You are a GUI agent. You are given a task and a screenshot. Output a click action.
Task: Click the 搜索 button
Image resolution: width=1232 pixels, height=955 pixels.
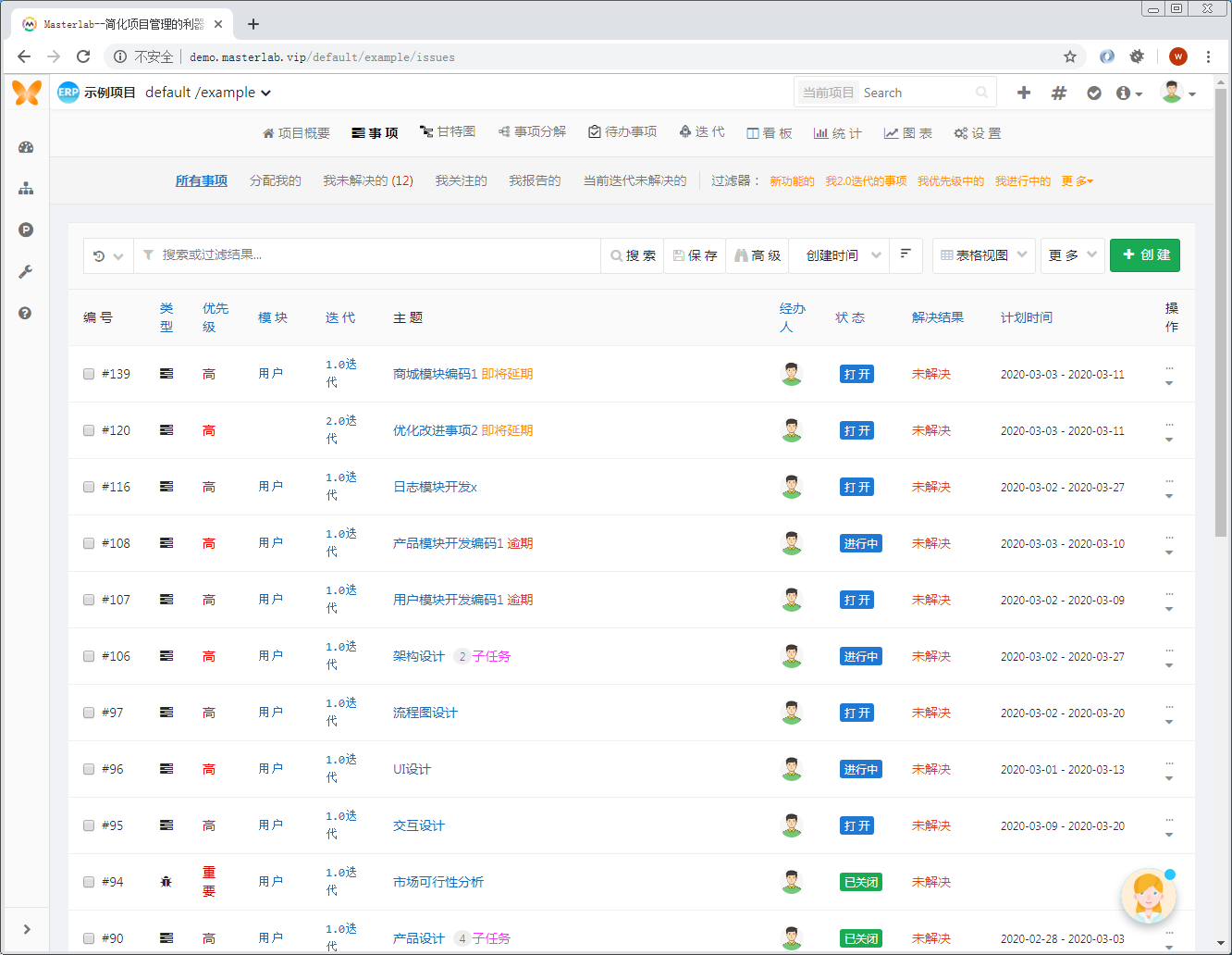point(633,255)
